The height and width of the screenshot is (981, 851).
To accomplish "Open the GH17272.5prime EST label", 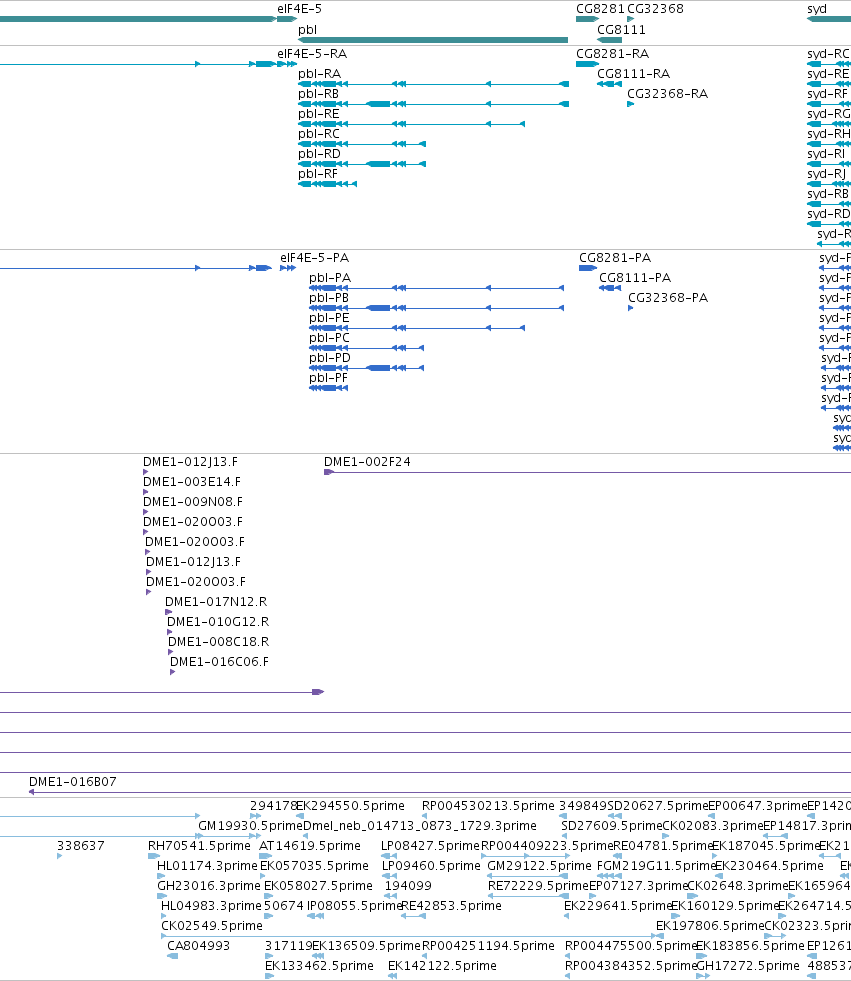I will [x=748, y=966].
